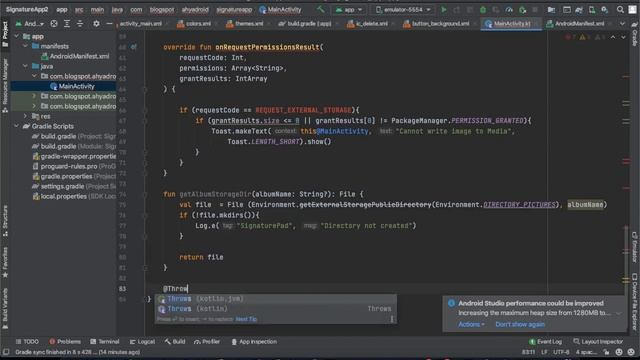Click the next highlighted error down arrow
Viewport: 640px width, 360px height.
pyautogui.click(x=623, y=37)
